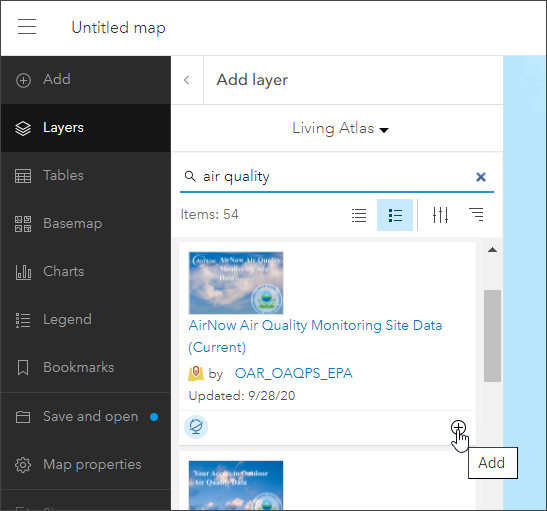Open the OAR_OAQPS_EPA owner profile
This screenshot has width=547, height=511.
pyautogui.click(x=293, y=374)
